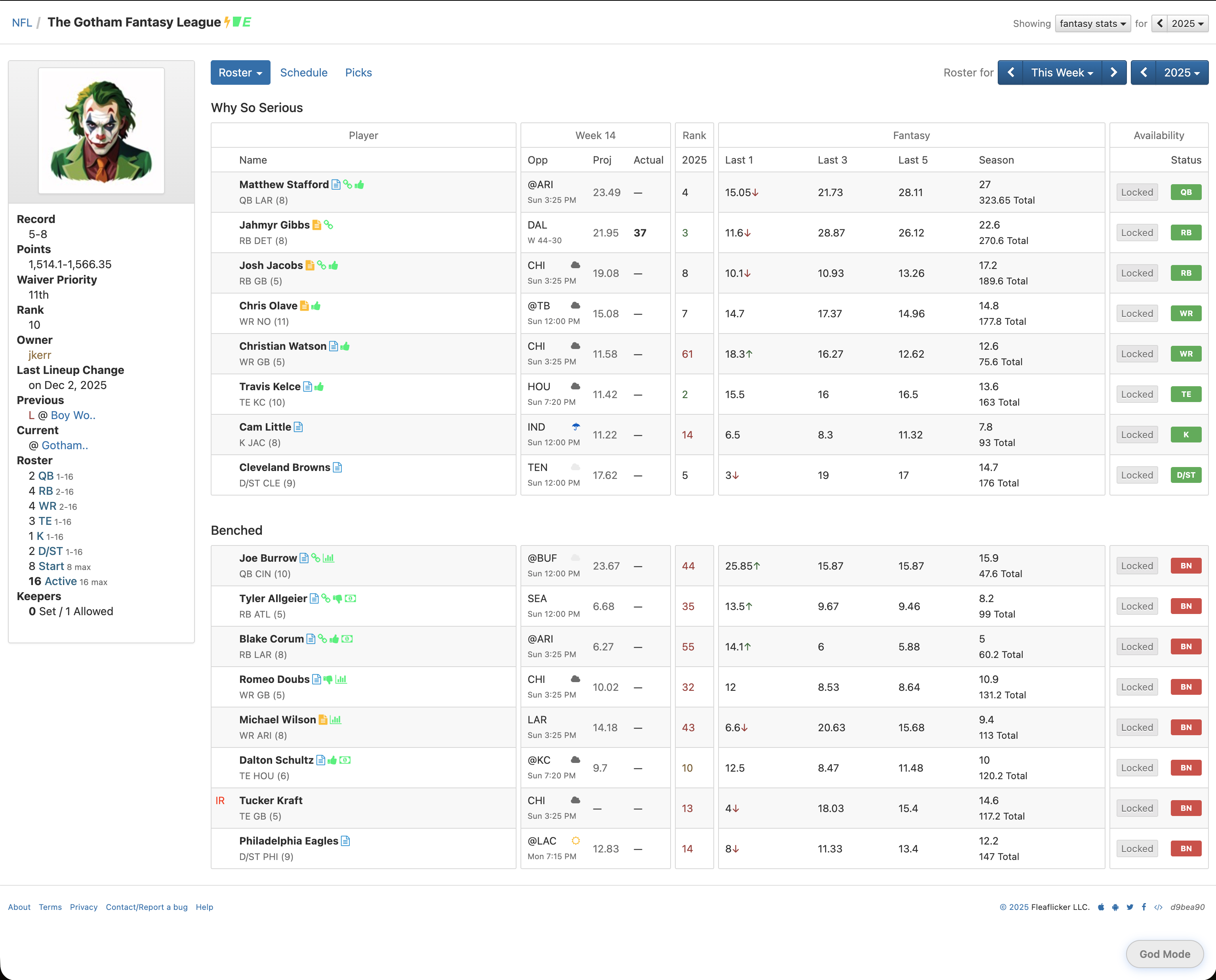
Task: Go to next week with right arrow
Action: point(1113,72)
